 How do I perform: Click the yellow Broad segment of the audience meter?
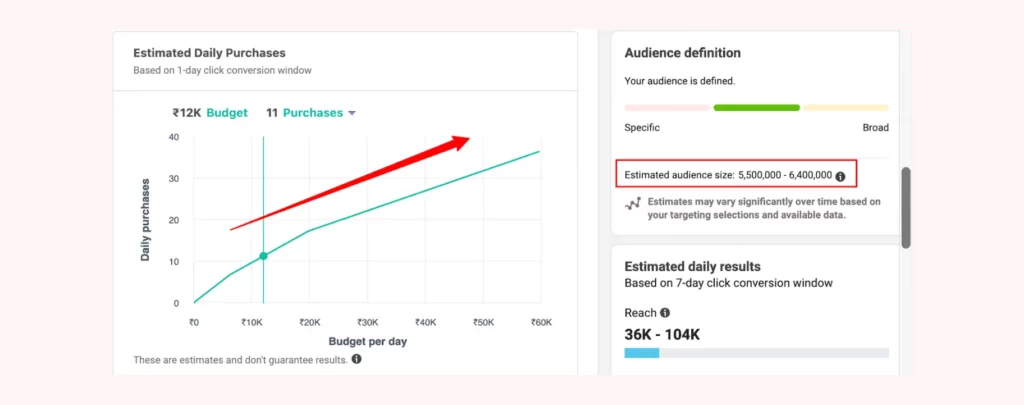846,108
